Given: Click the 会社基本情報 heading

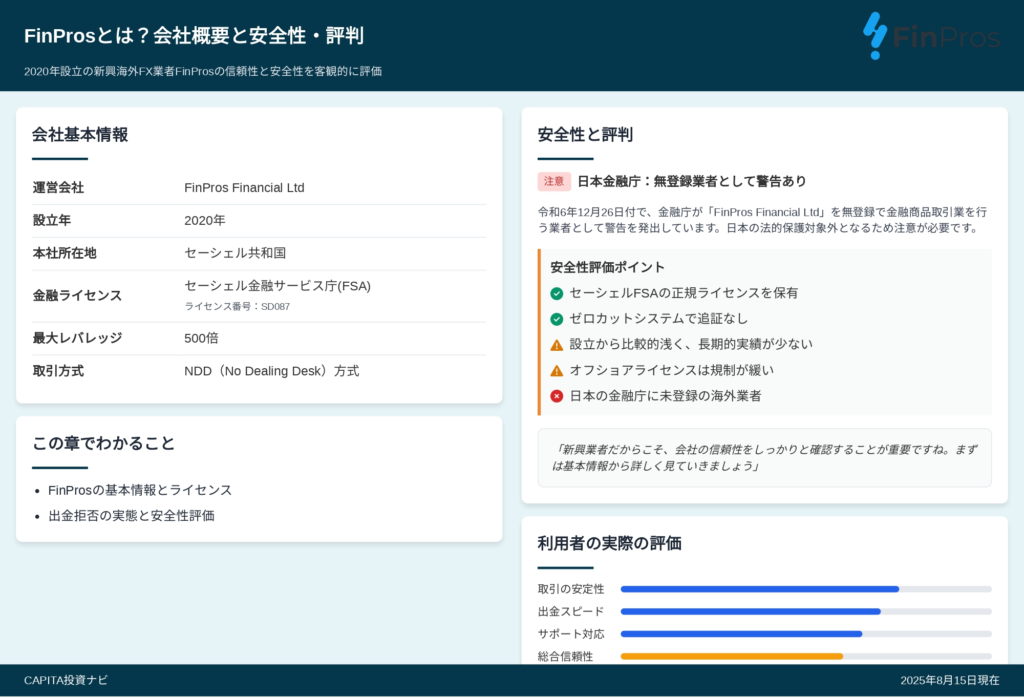Looking at the screenshot, I should [80, 135].
